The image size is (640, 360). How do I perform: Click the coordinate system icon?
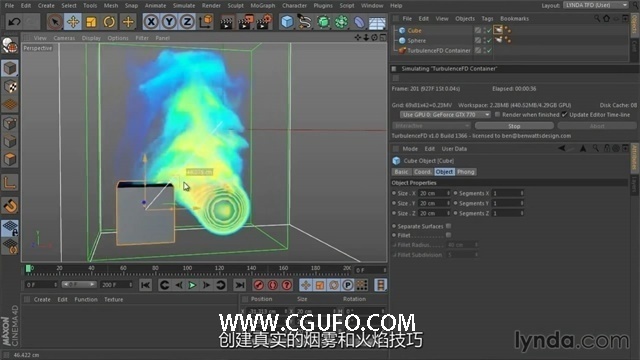(x=205, y=22)
